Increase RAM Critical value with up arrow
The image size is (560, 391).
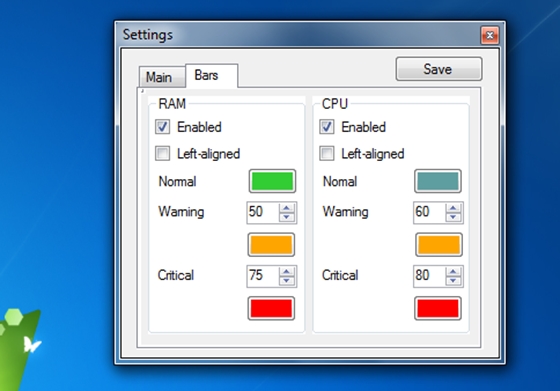click(286, 272)
